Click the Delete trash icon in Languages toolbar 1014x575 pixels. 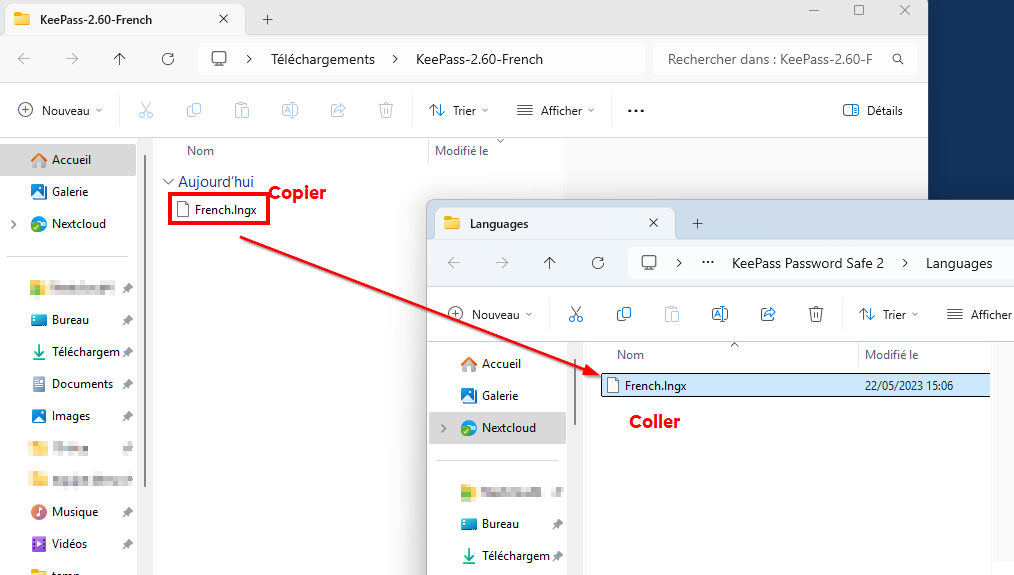816,314
